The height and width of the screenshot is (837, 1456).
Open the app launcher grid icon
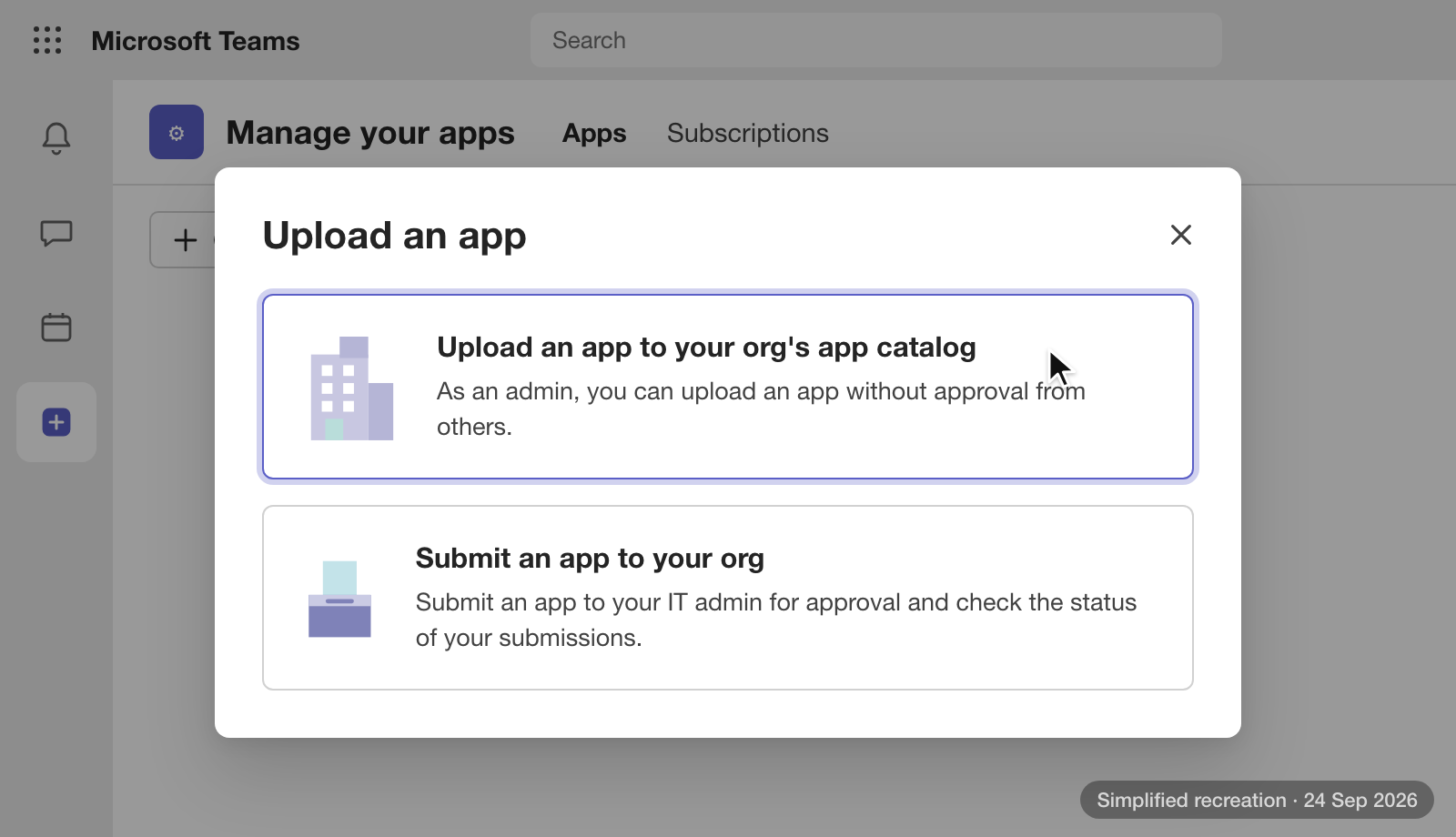[x=47, y=40]
